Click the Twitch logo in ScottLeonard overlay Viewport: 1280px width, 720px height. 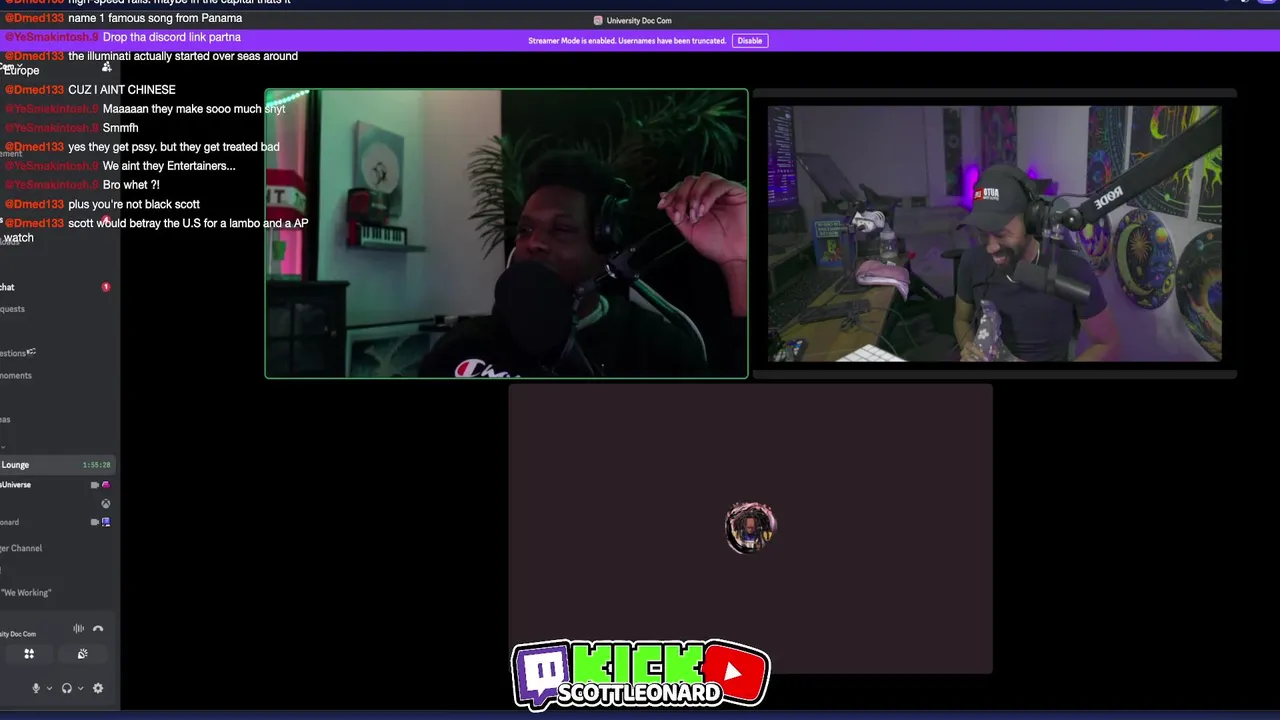pos(543,674)
